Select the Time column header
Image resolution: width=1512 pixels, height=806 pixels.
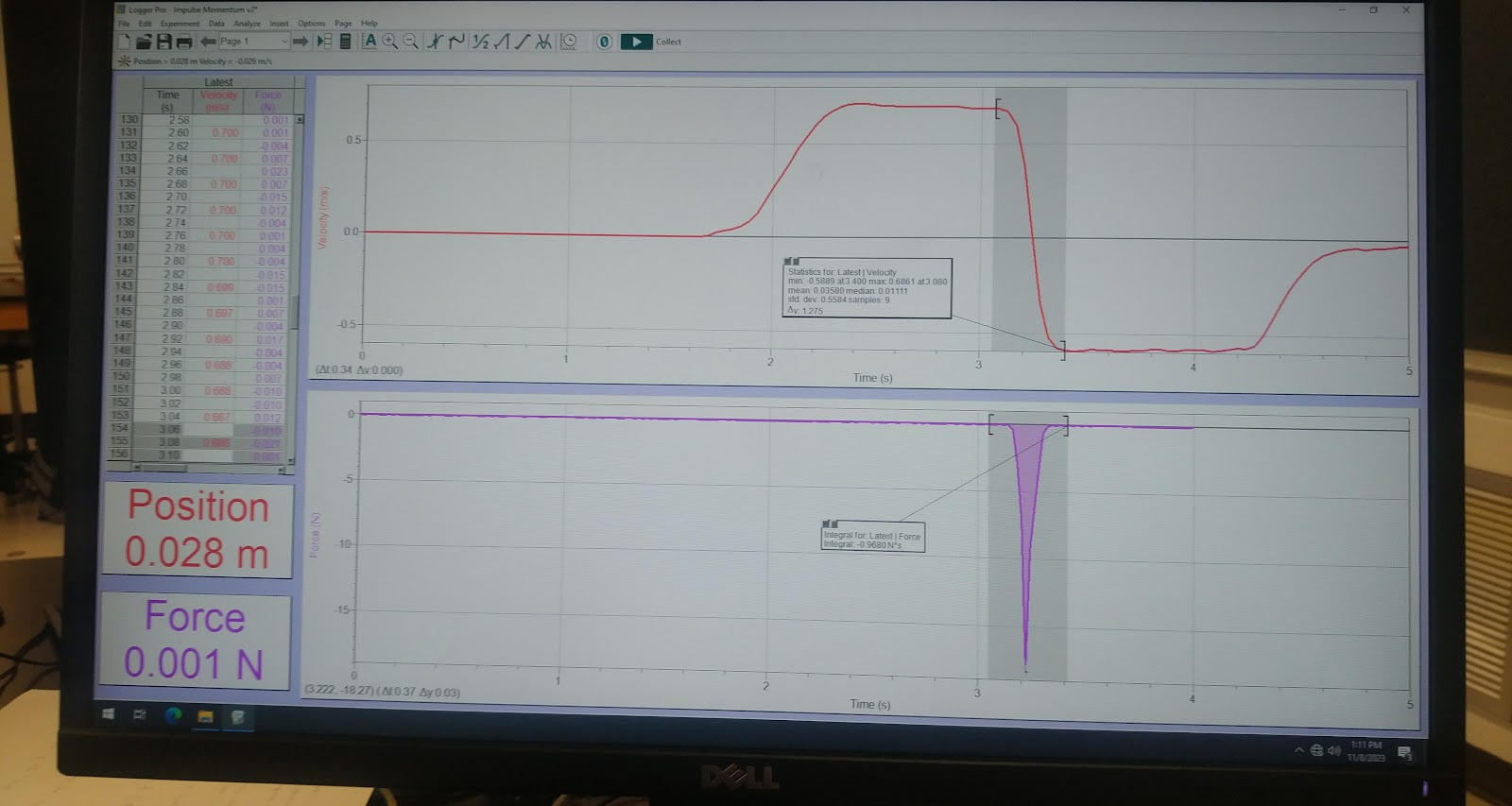[x=167, y=101]
